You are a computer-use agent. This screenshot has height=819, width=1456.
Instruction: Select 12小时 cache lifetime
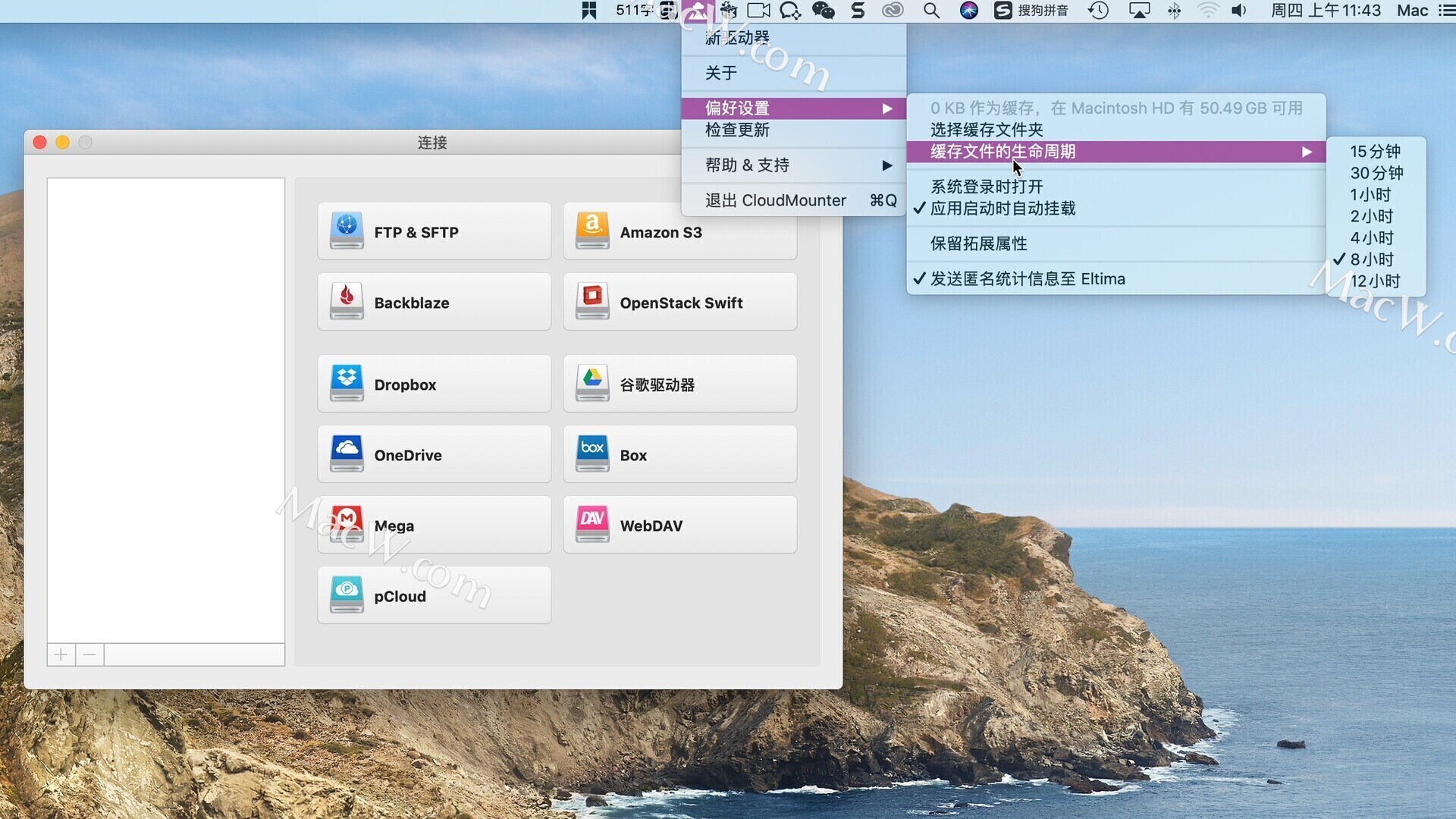pos(1376,281)
